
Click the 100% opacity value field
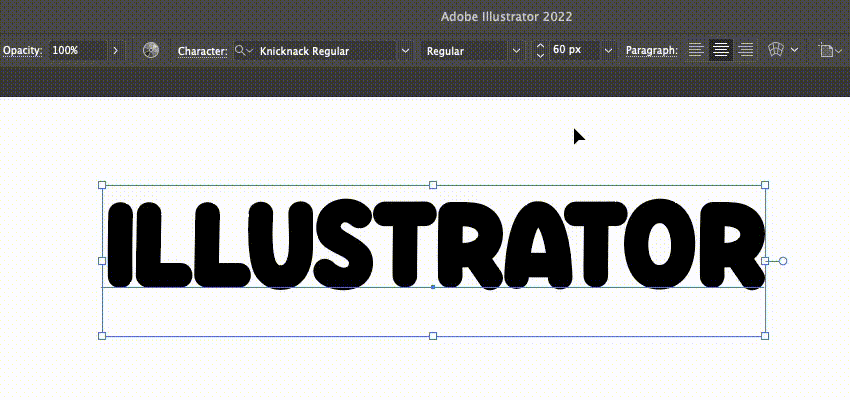tap(75, 50)
